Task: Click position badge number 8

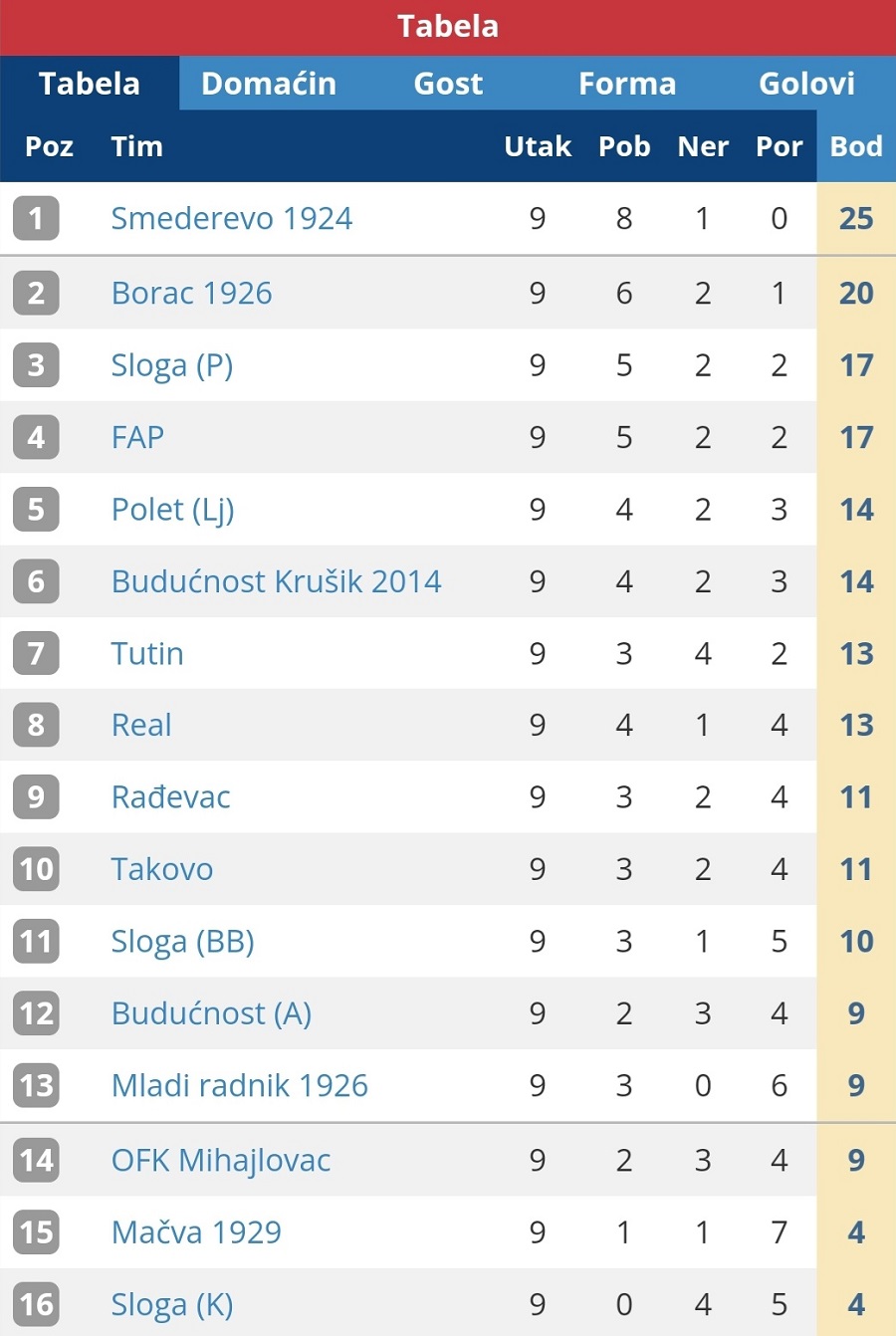Action: click(36, 725)
